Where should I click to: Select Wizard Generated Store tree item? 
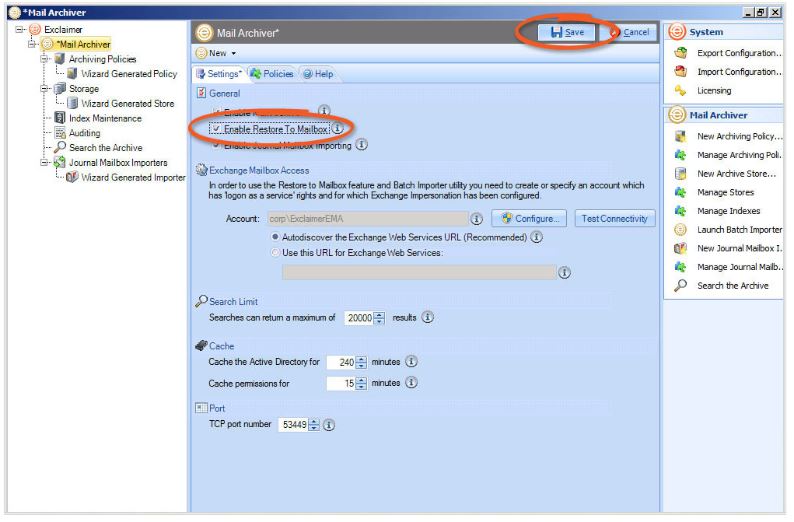coord(128,103)
